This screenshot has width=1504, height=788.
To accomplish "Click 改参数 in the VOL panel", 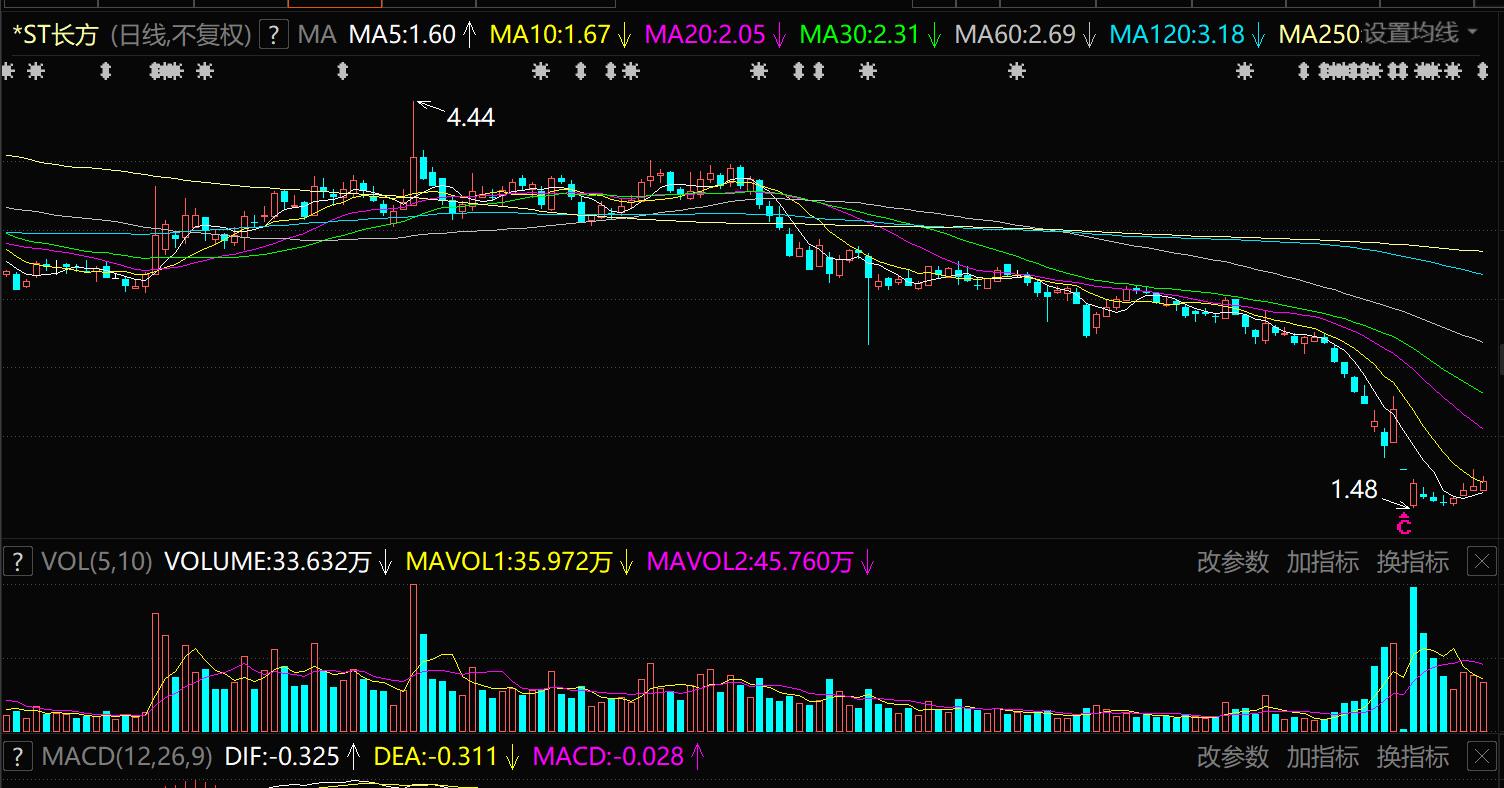I will tap(1232, 562).
